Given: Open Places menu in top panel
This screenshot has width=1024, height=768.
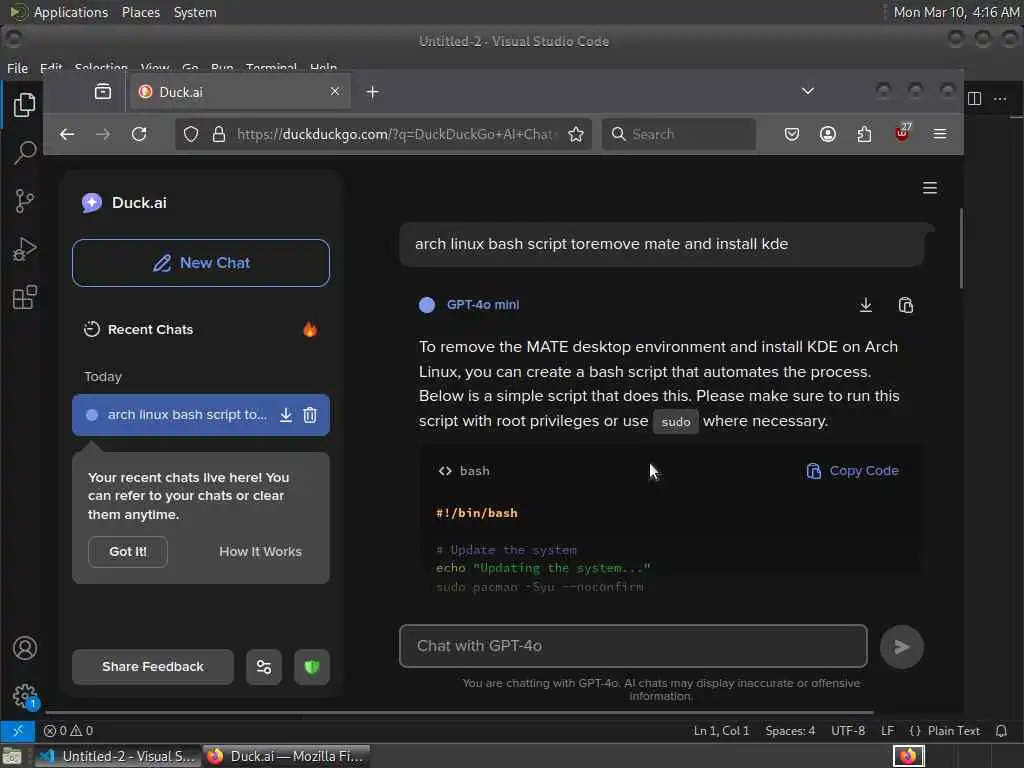Looking at the screenshot, I should [141, 12].
